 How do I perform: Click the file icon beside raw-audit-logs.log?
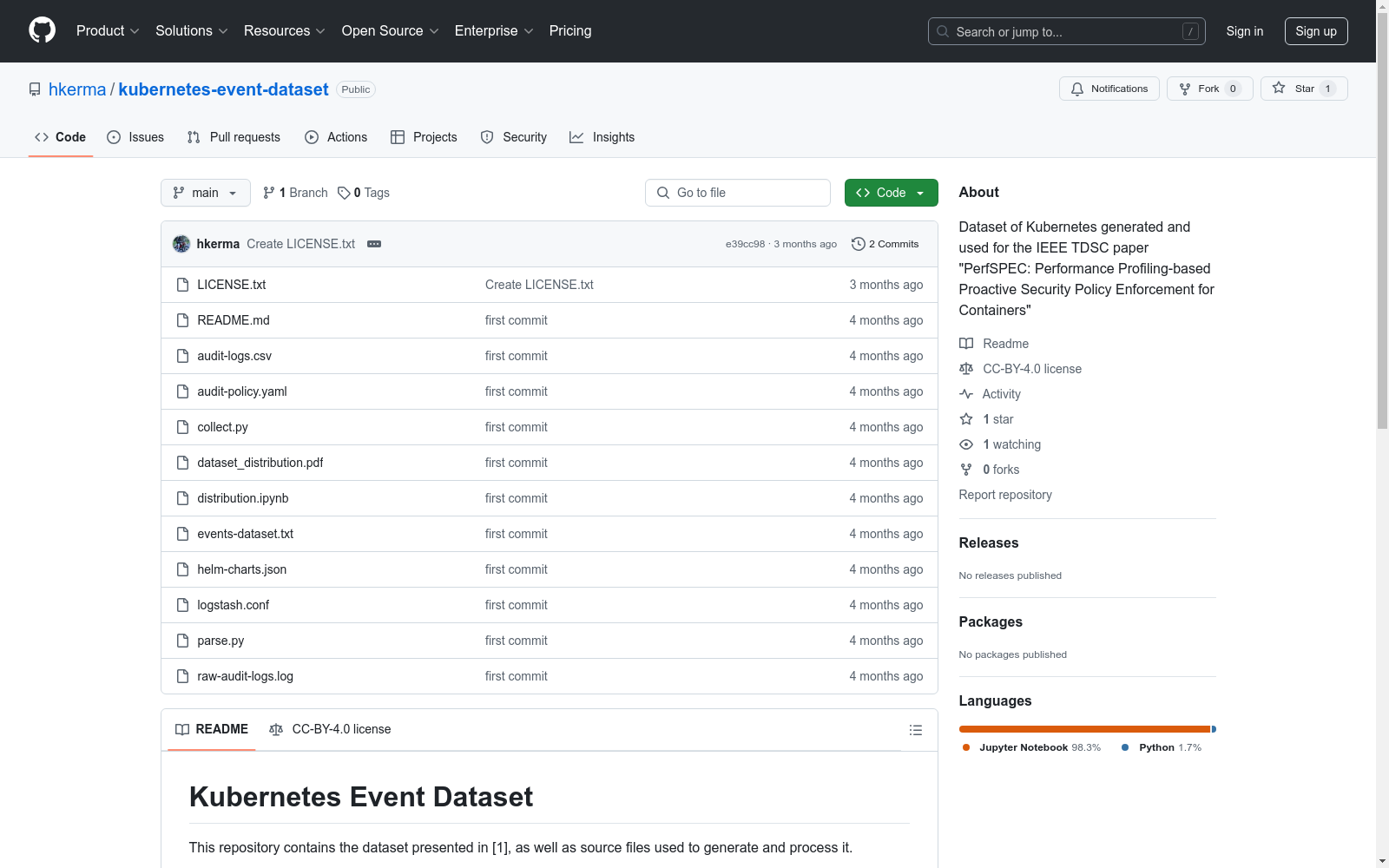pos(182,676)
